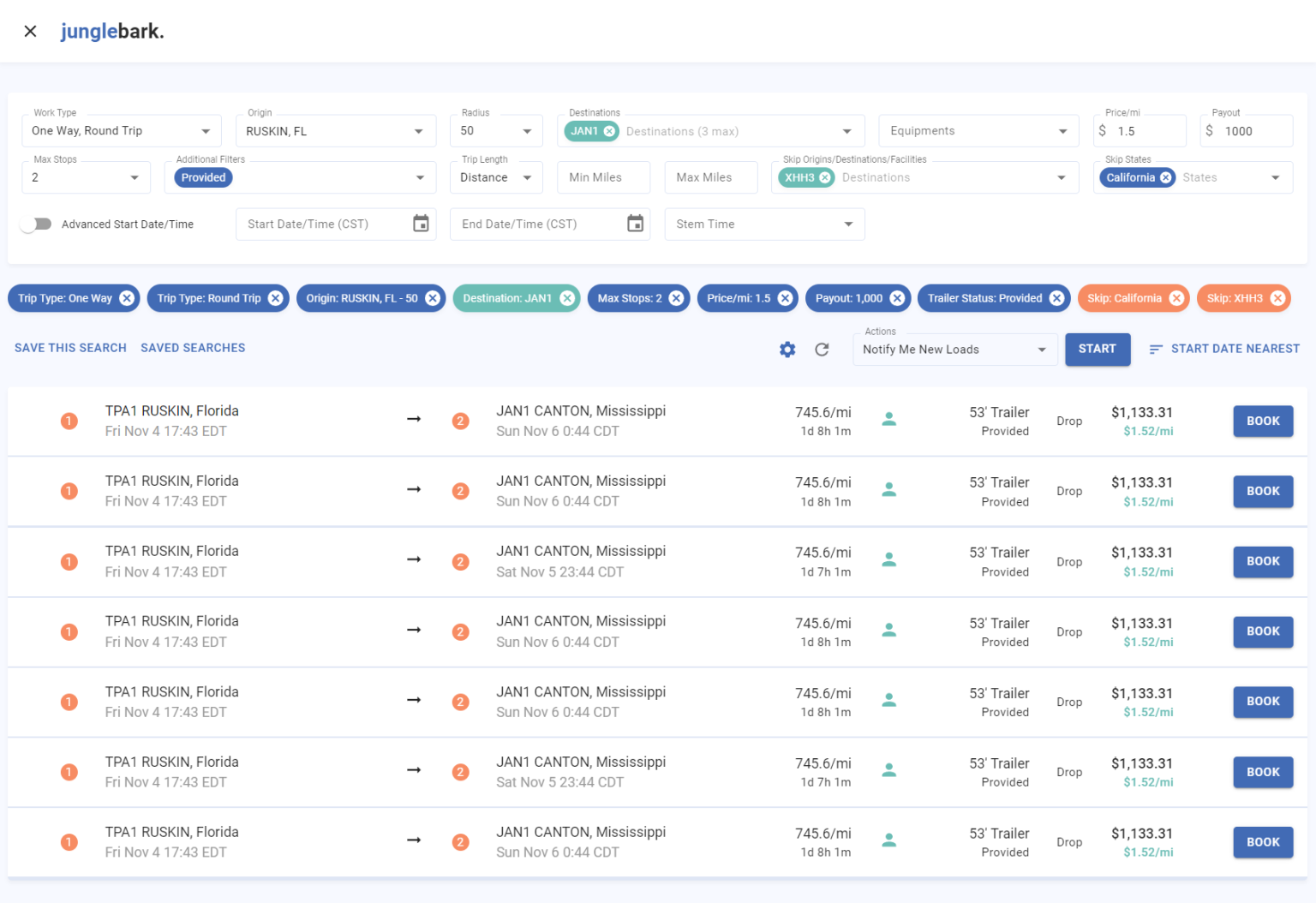Viewport: 1316px width, 903px height.
Task: Open the Notify Me New Loads actions dropdown
Action: 954,350
